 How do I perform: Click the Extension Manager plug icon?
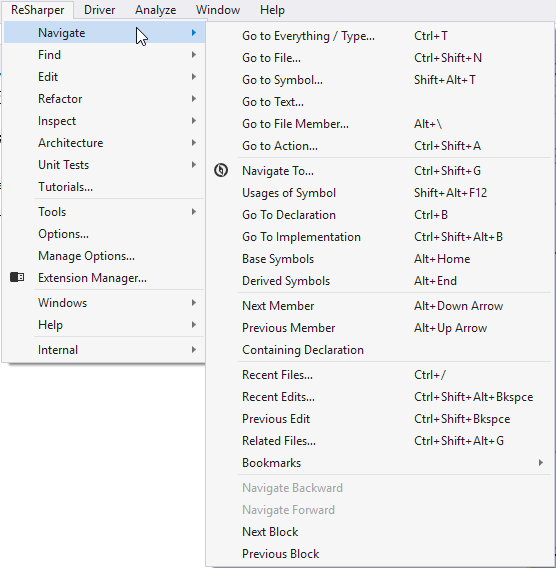17,277
